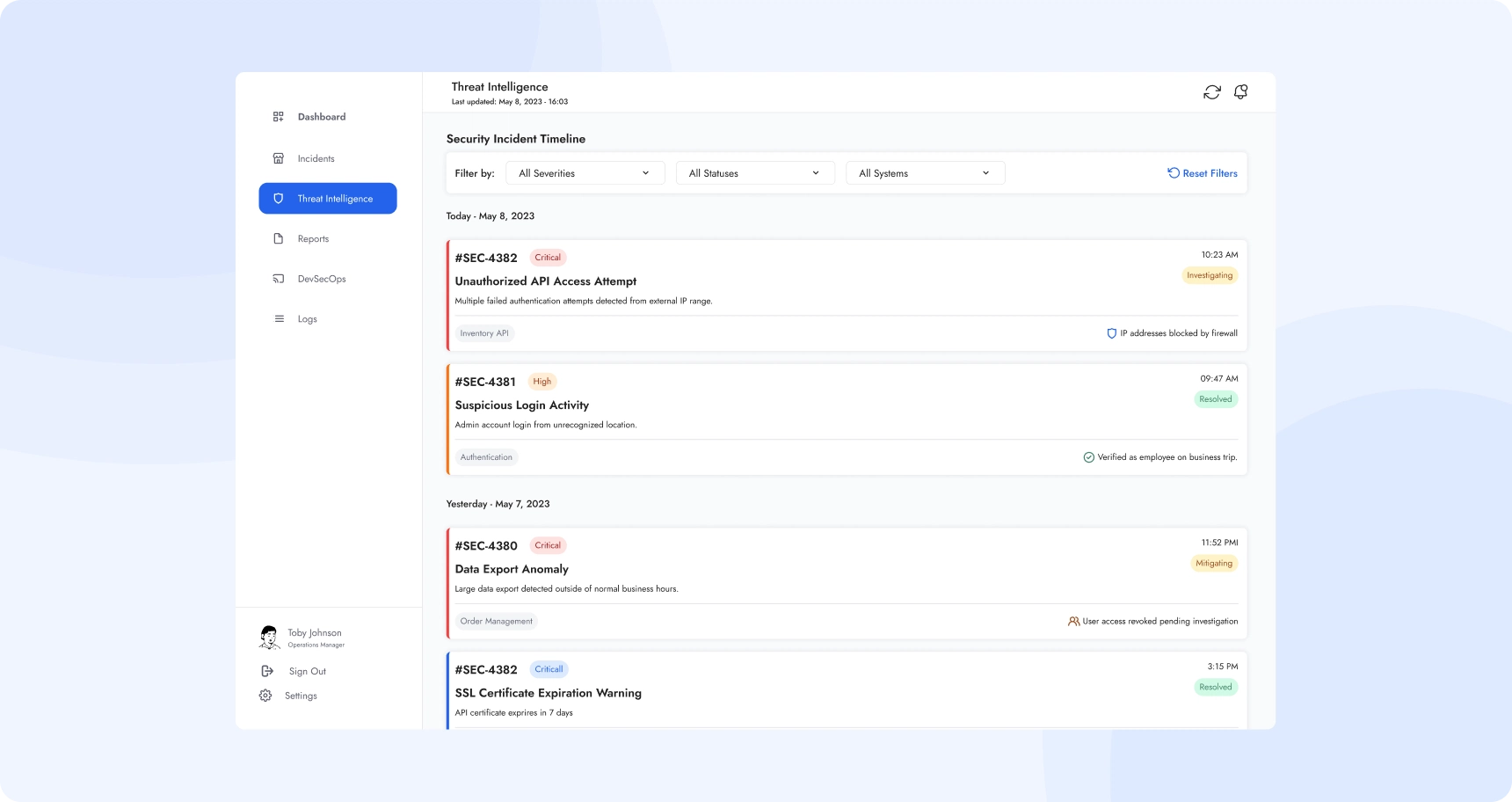
Task: Click the DevSecOps cast icon
Action: coord(279,279)
